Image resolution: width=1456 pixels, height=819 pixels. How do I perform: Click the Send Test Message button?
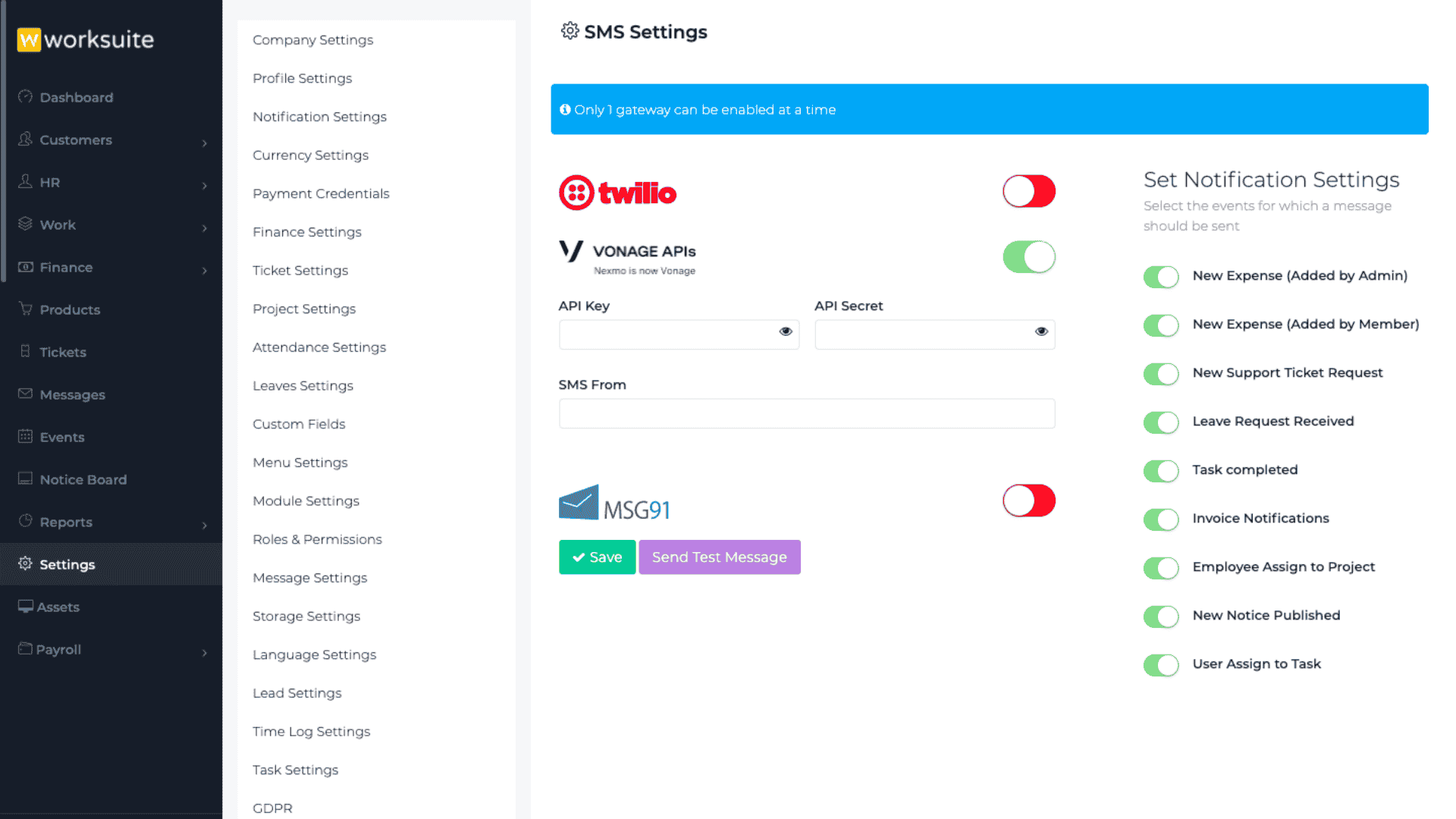[720, 557]
